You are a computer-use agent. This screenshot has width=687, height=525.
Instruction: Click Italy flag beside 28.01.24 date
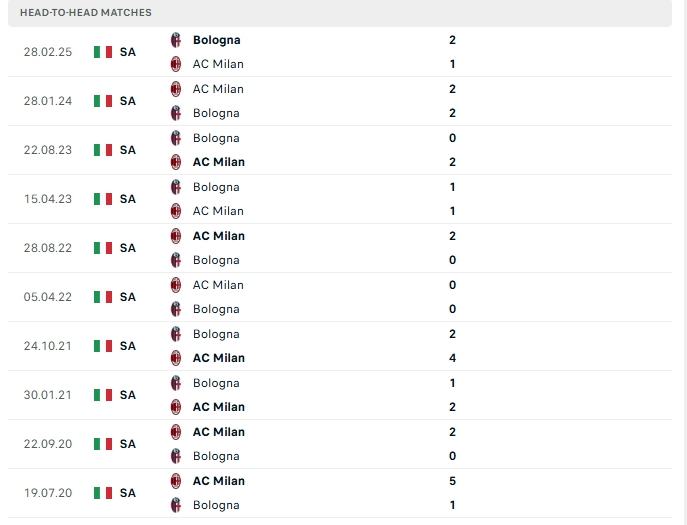(x=103, y=101)
